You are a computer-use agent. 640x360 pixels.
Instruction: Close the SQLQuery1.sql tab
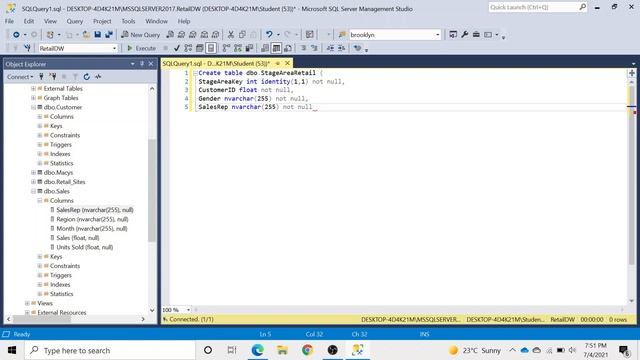point(287,63)
